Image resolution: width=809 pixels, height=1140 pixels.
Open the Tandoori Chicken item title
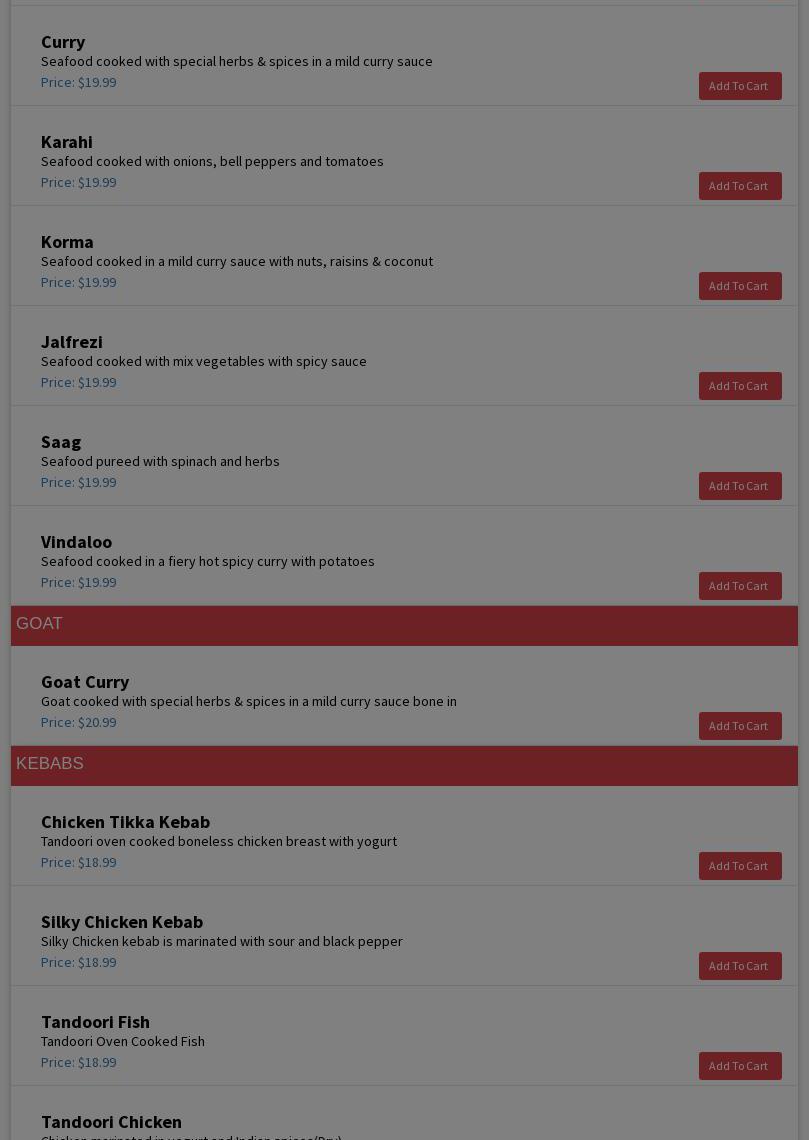111,1122
